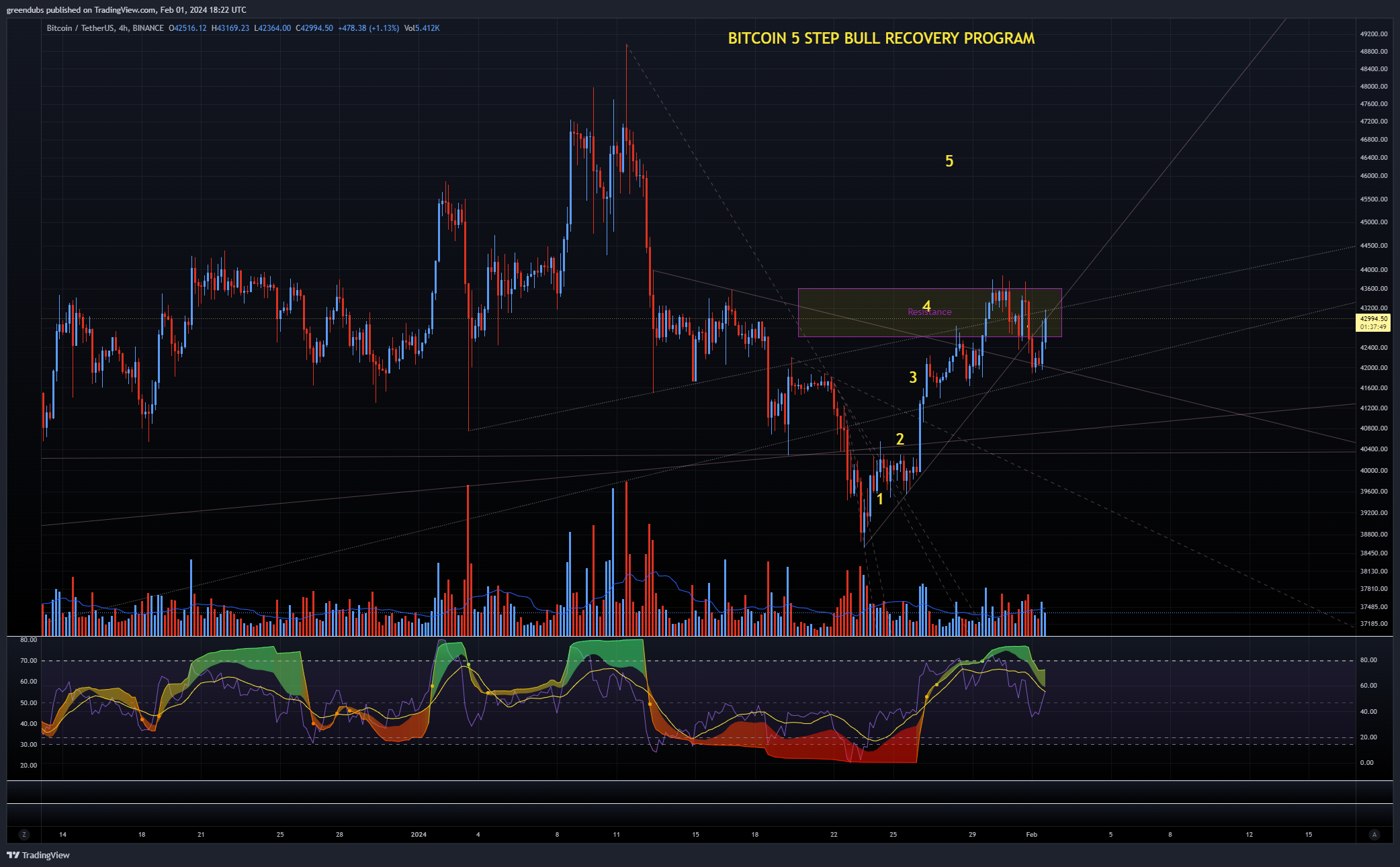The width and height of the screenshot is (1400, 867).
Task: Click the close value C42994.50 in the legend
Action: pos(314,28)
